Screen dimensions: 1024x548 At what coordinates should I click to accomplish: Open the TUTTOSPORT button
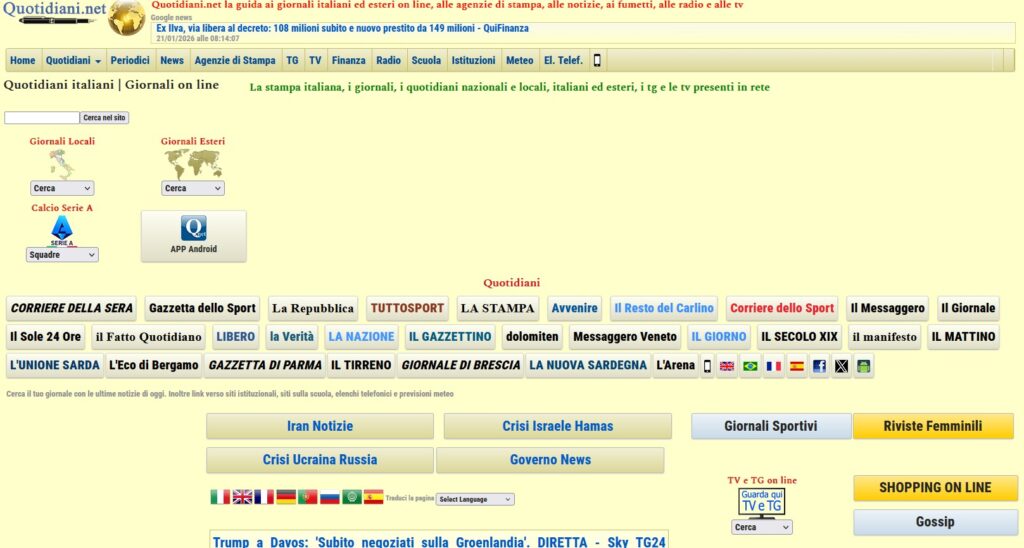(x=408, y=308)
